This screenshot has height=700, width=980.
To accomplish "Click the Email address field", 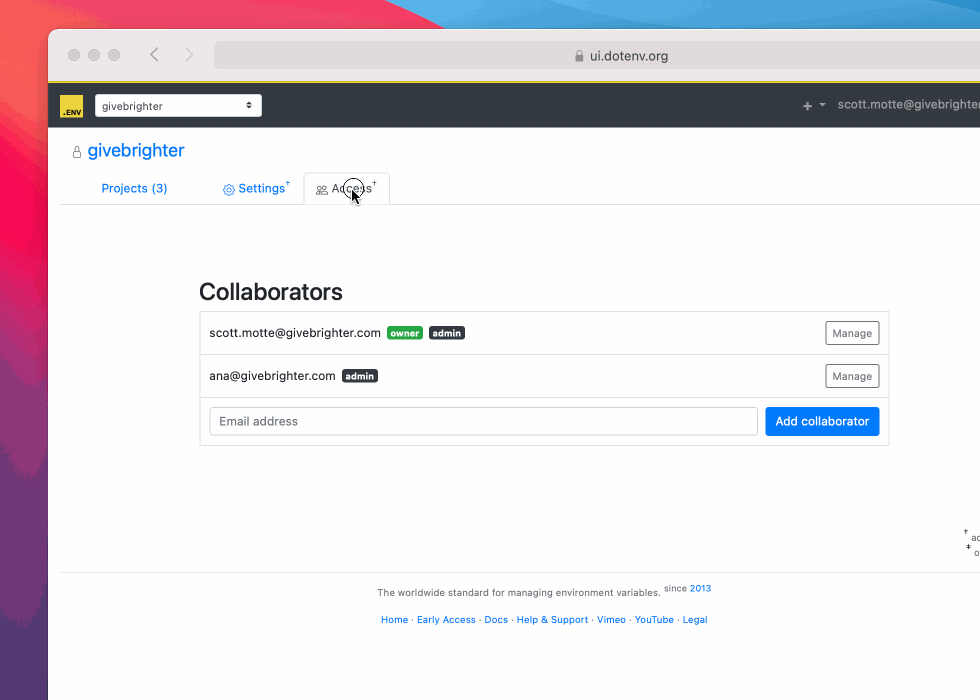I will [483, 421].
